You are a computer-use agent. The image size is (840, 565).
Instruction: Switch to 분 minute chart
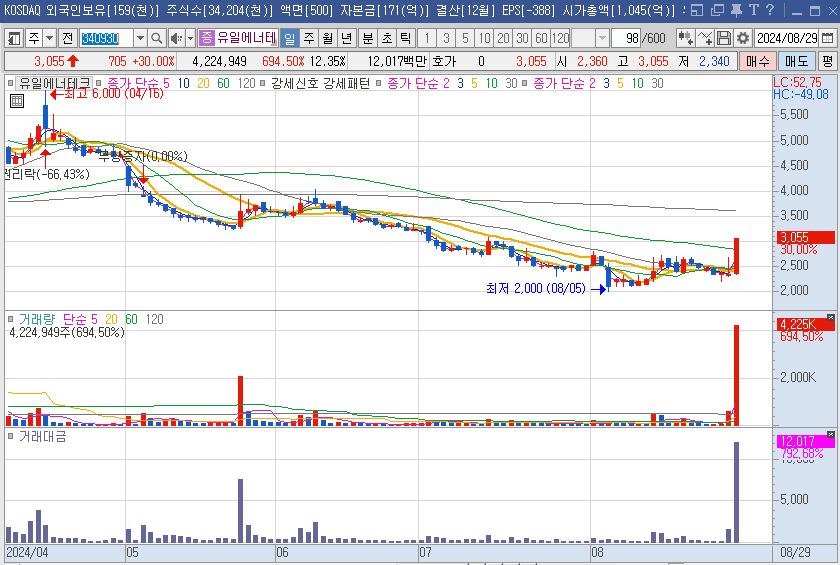click(368, 38)
